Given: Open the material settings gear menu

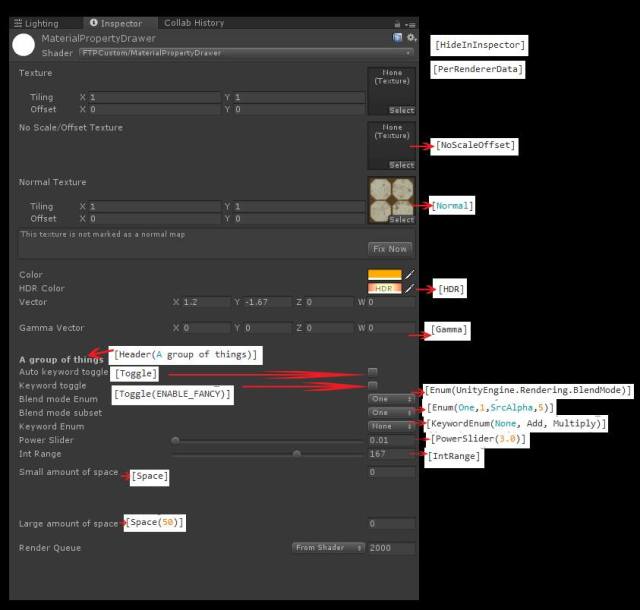Looking at the screenshot, I should coord(410,38).
